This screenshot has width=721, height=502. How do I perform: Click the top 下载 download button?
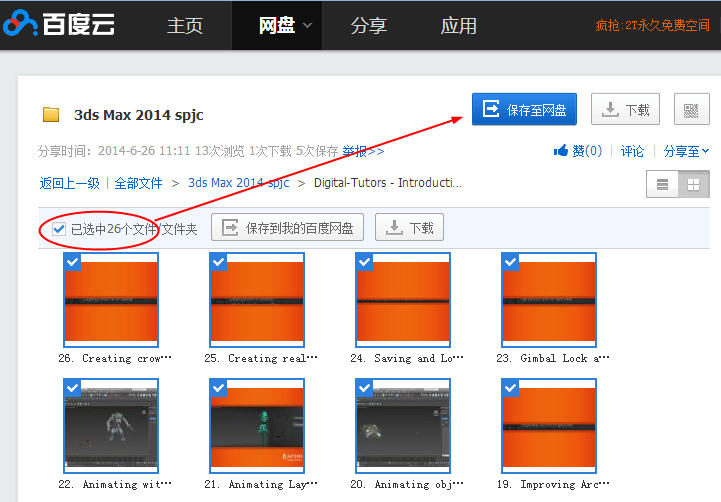tap(625, 109)
